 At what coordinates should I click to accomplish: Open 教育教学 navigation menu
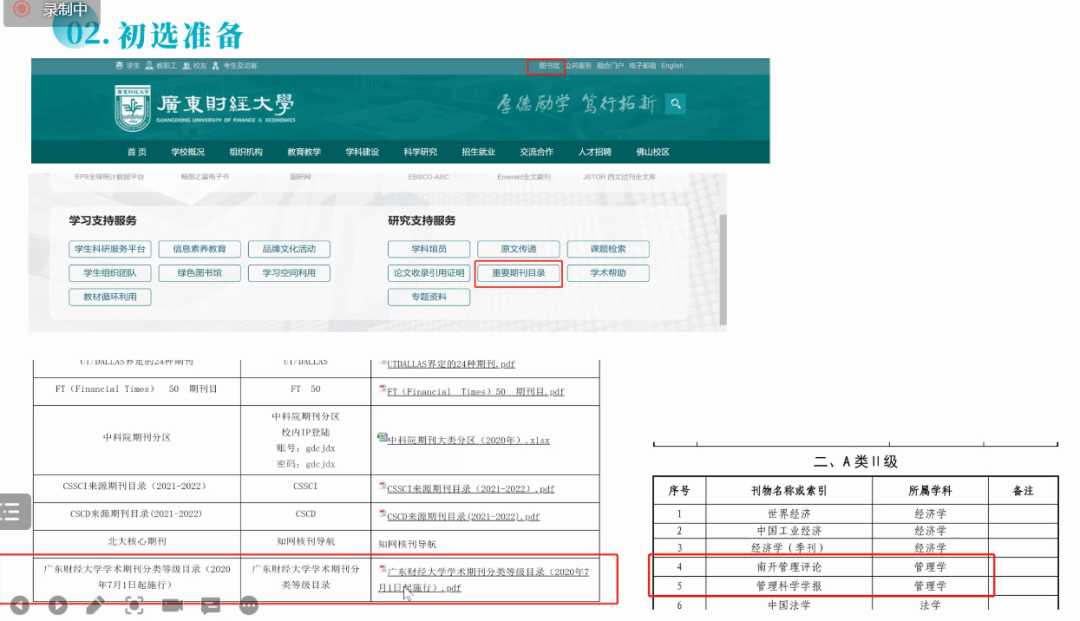pos(304,151)
